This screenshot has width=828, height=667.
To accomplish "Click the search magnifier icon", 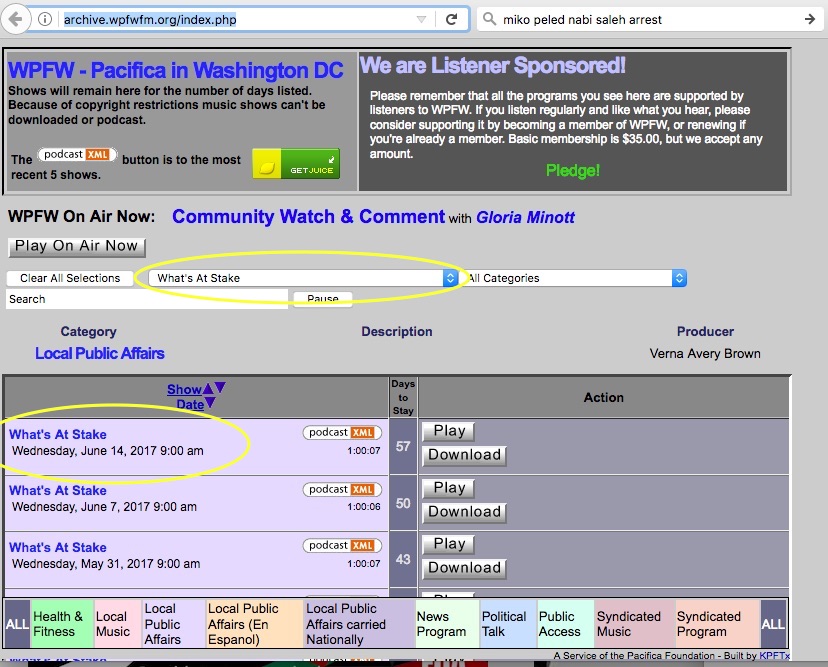I will 490,19.
